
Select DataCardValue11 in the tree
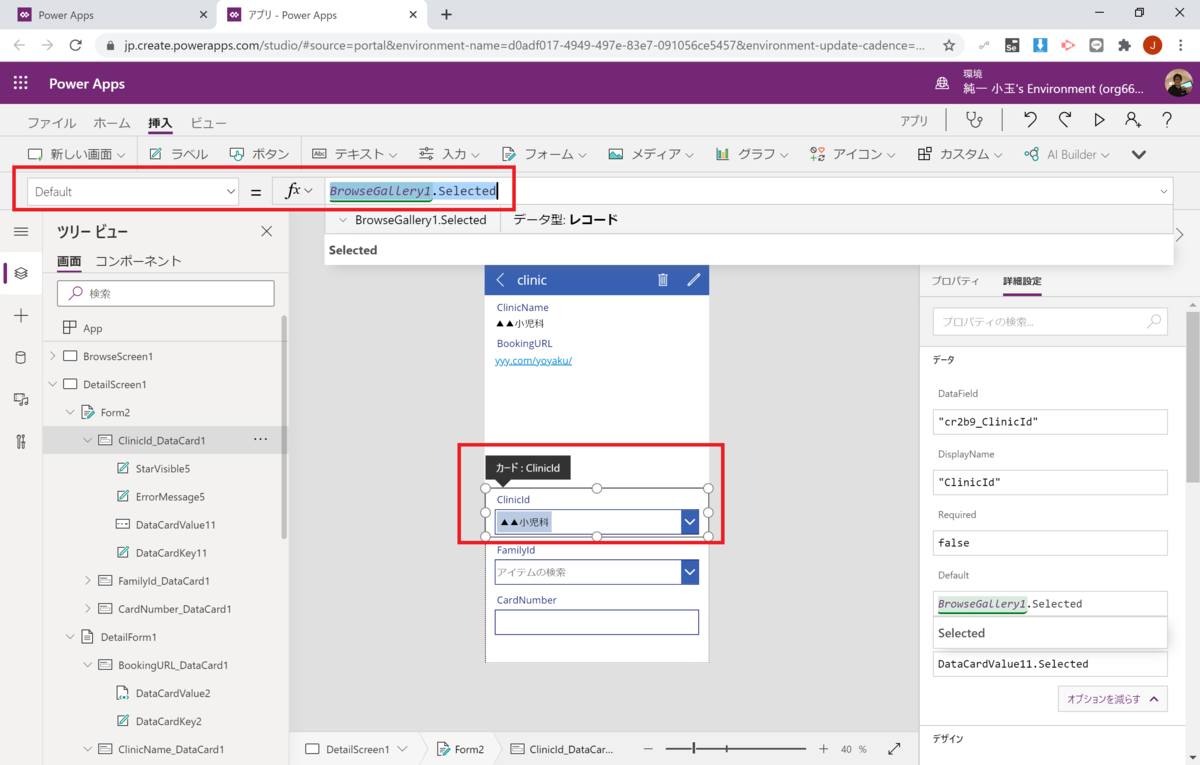point(175,524)
